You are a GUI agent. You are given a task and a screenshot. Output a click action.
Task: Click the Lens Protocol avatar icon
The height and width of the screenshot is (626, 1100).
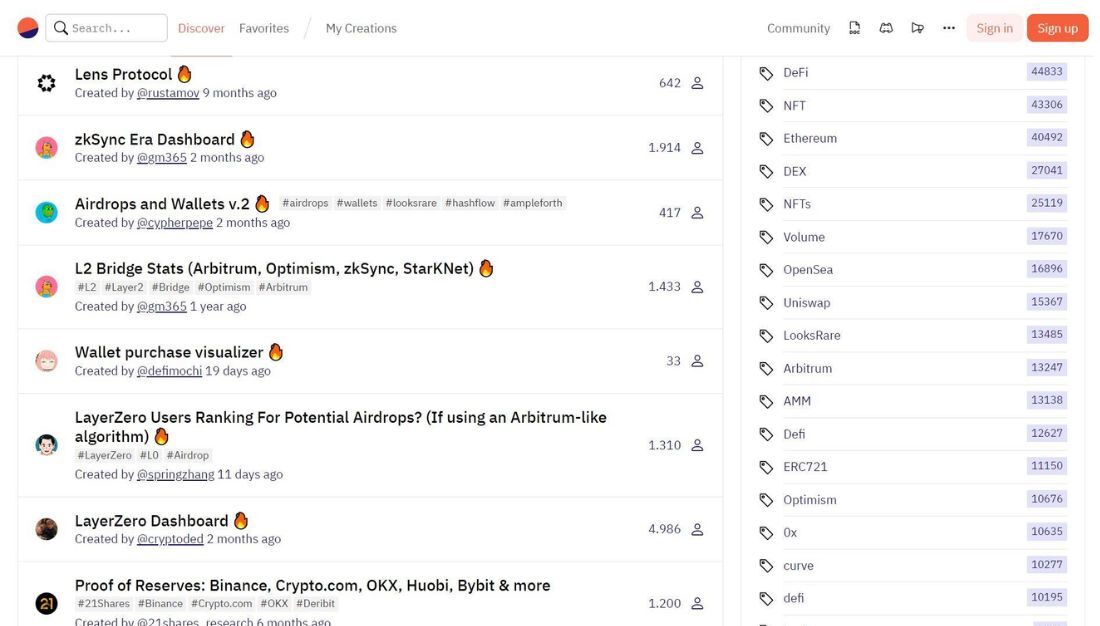point(46,83)
